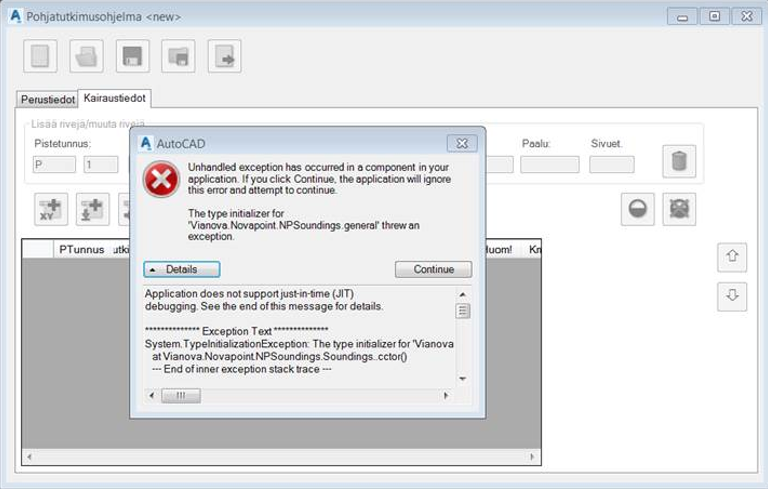The height and width of the screenshot is (489, 768).
Task: Click the export arrow document icon
Action: point(224,56)
